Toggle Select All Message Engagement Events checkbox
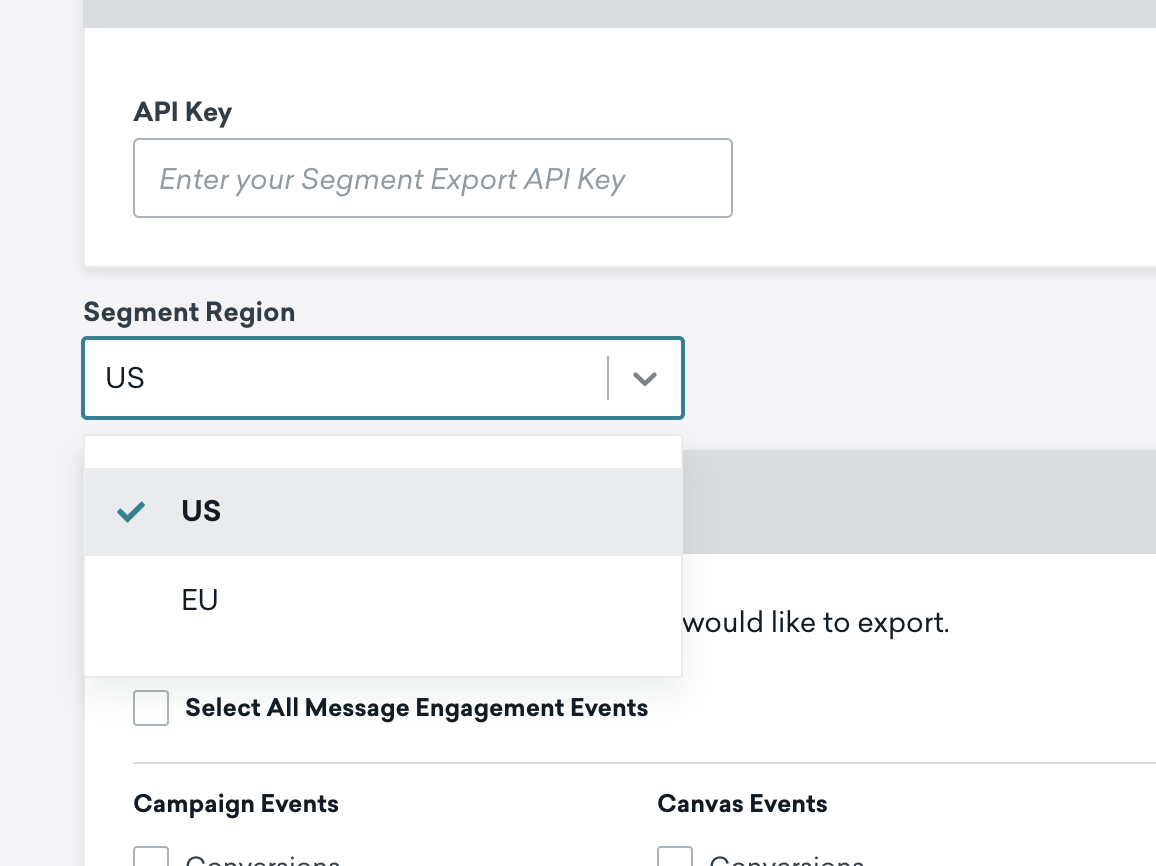Screen dimensions: 1156x866 [x=151, y=709]
